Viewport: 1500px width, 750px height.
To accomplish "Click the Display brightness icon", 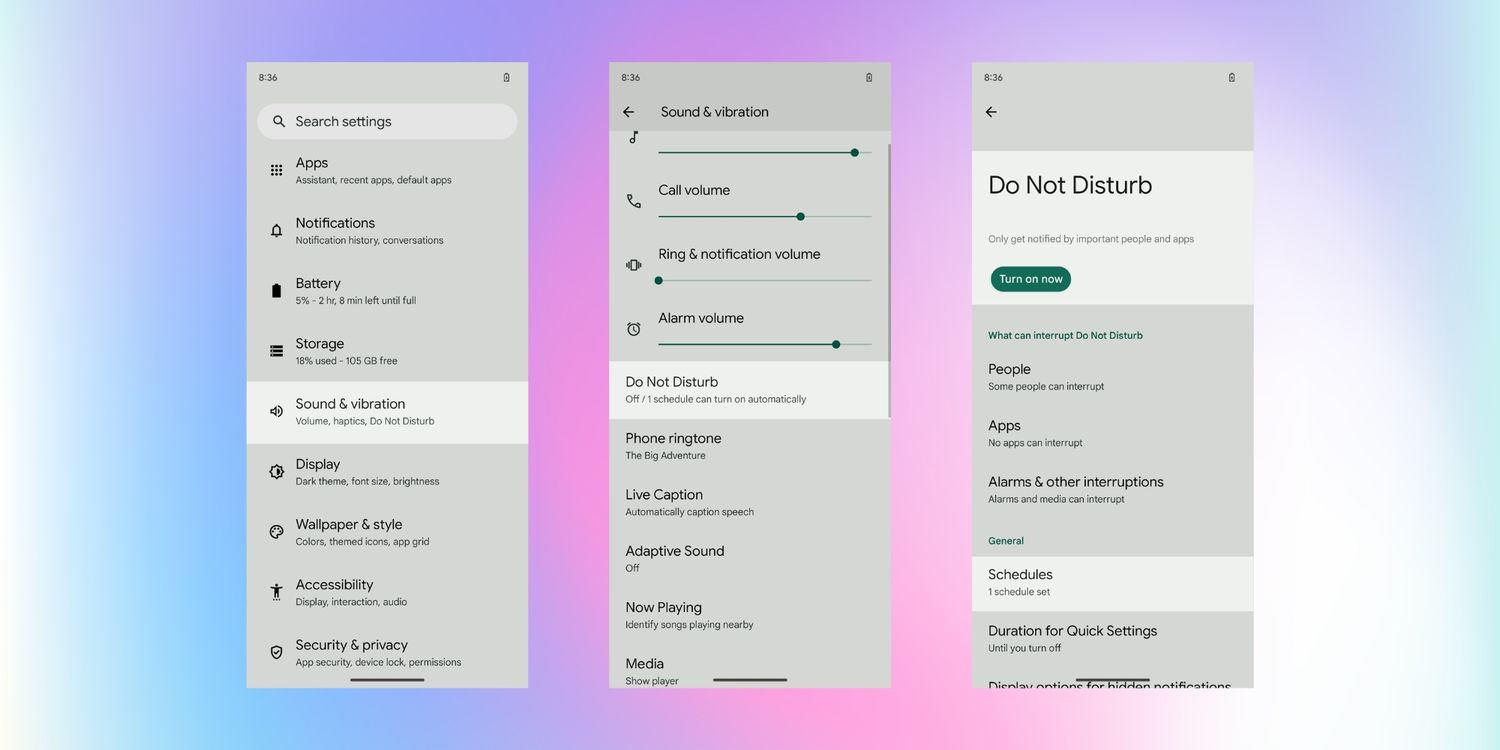I will click(x=277, y=472).
